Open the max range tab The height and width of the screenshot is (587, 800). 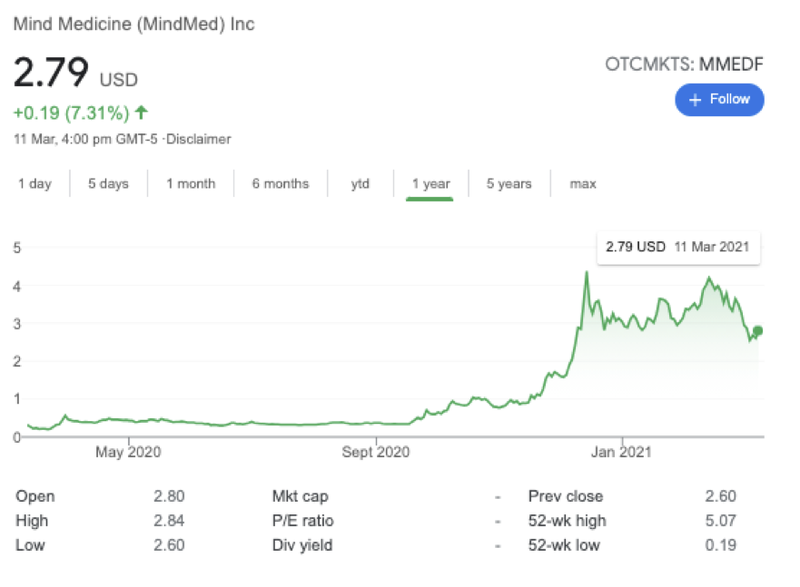[583, 184]
